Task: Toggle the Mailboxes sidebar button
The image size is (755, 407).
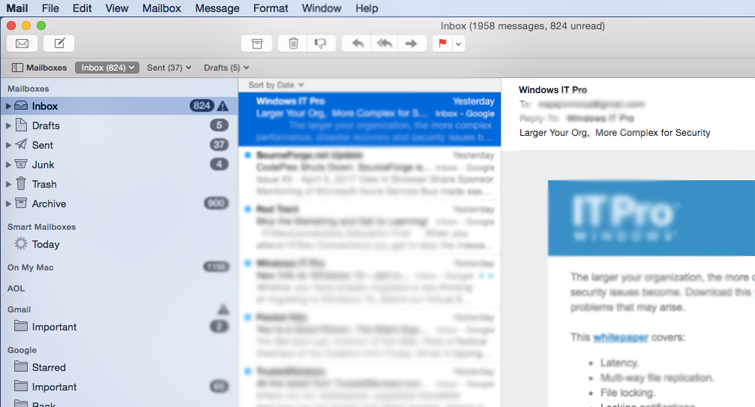Action: 39,67
